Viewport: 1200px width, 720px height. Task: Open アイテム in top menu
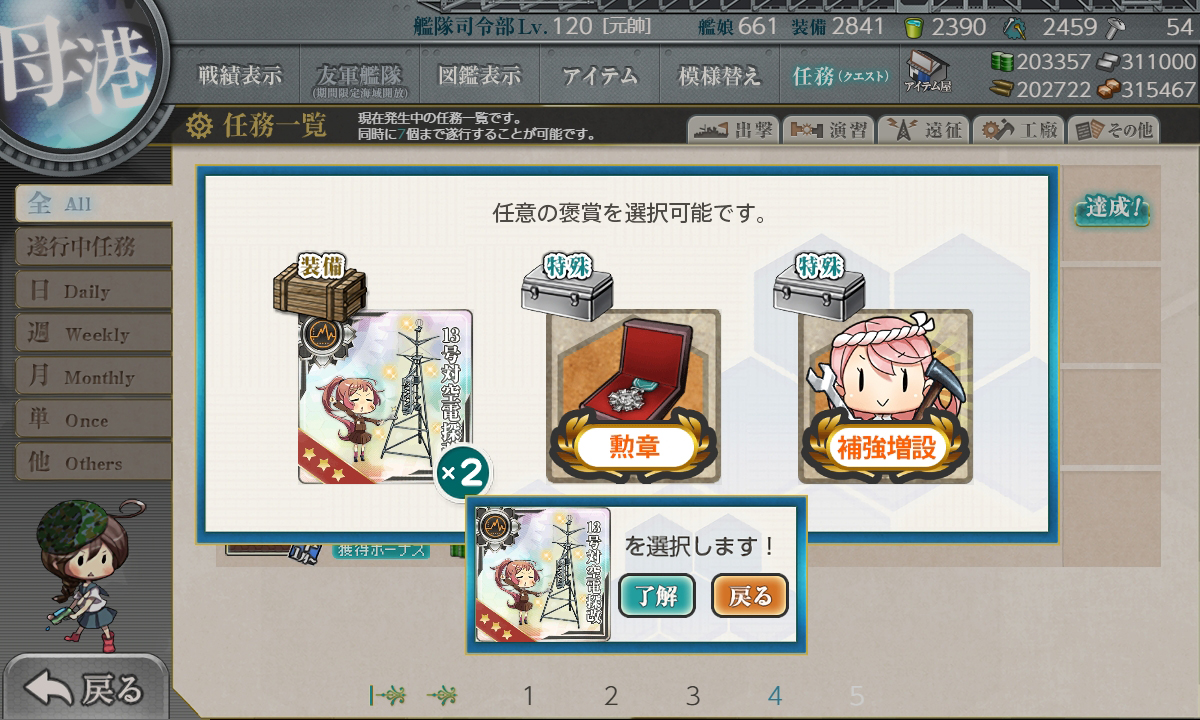[x=600, y=75]
